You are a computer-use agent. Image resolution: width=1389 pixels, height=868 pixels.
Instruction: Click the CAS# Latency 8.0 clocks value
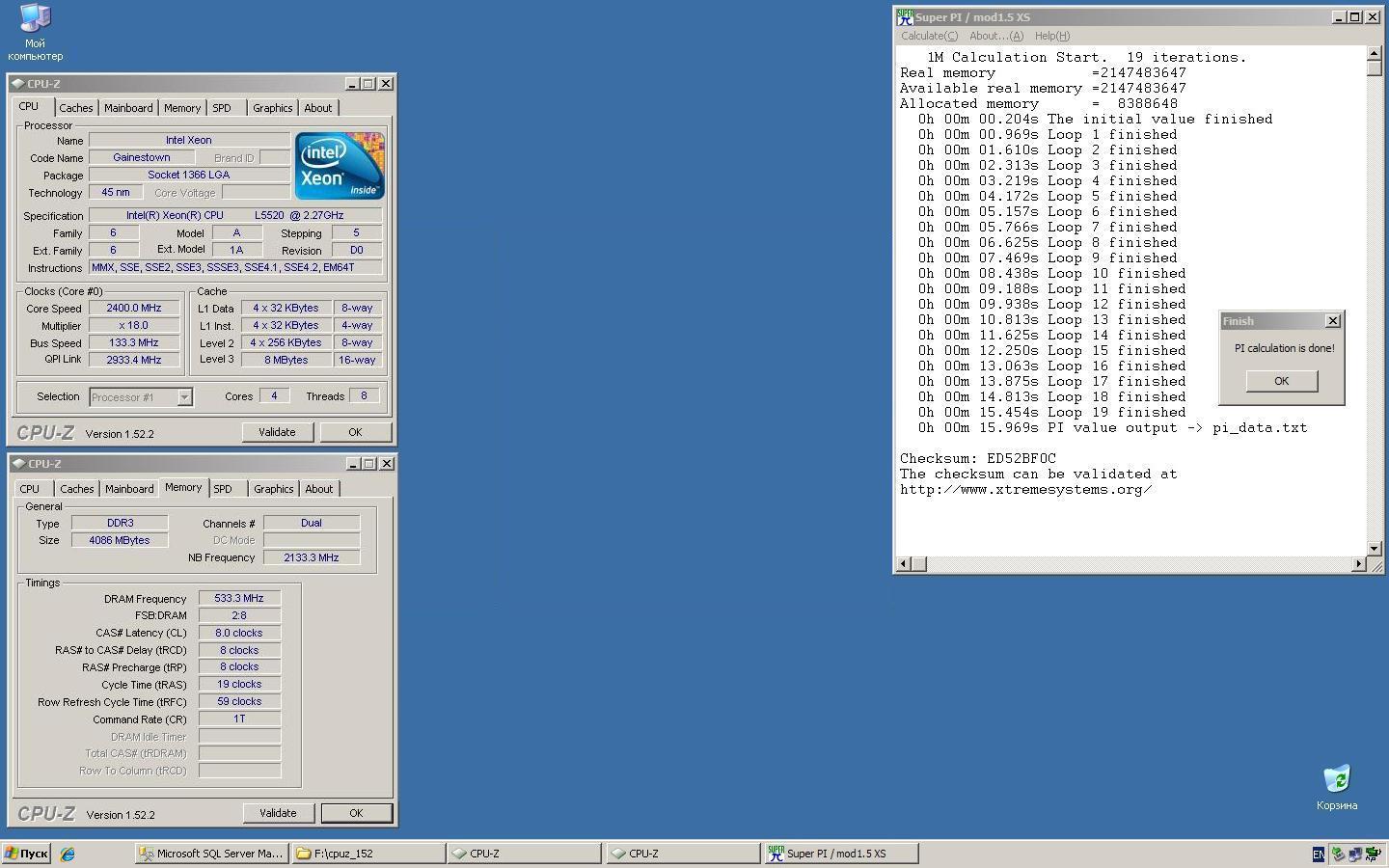239,633
